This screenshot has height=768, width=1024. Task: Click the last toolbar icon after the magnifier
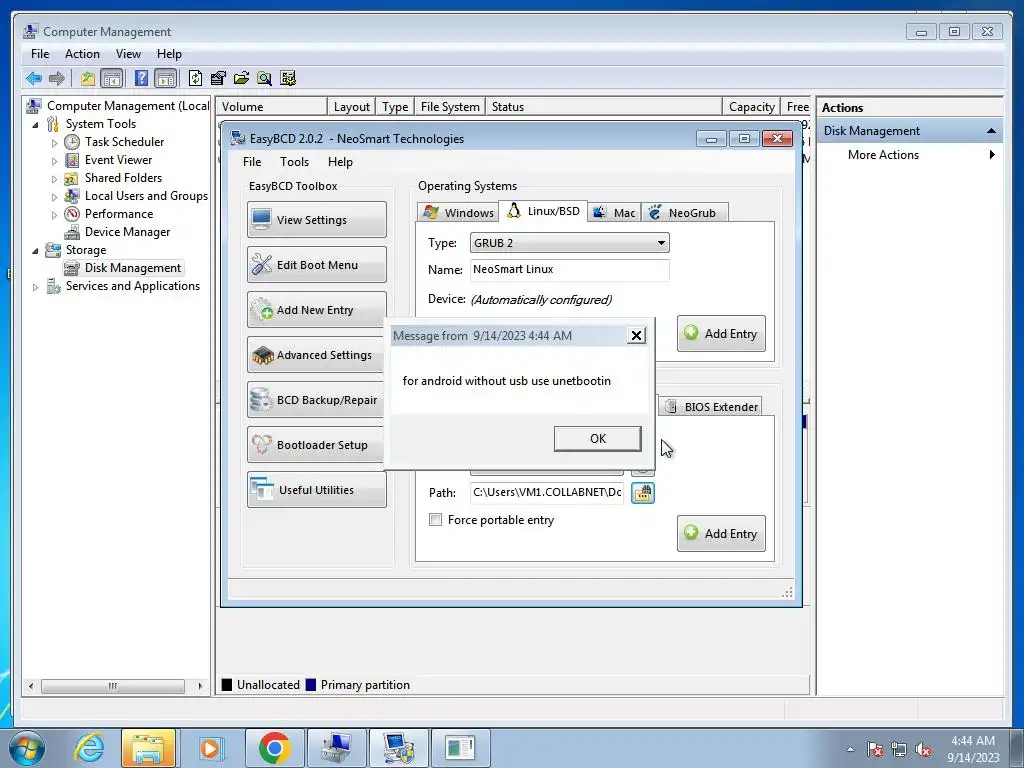point(288,78)
